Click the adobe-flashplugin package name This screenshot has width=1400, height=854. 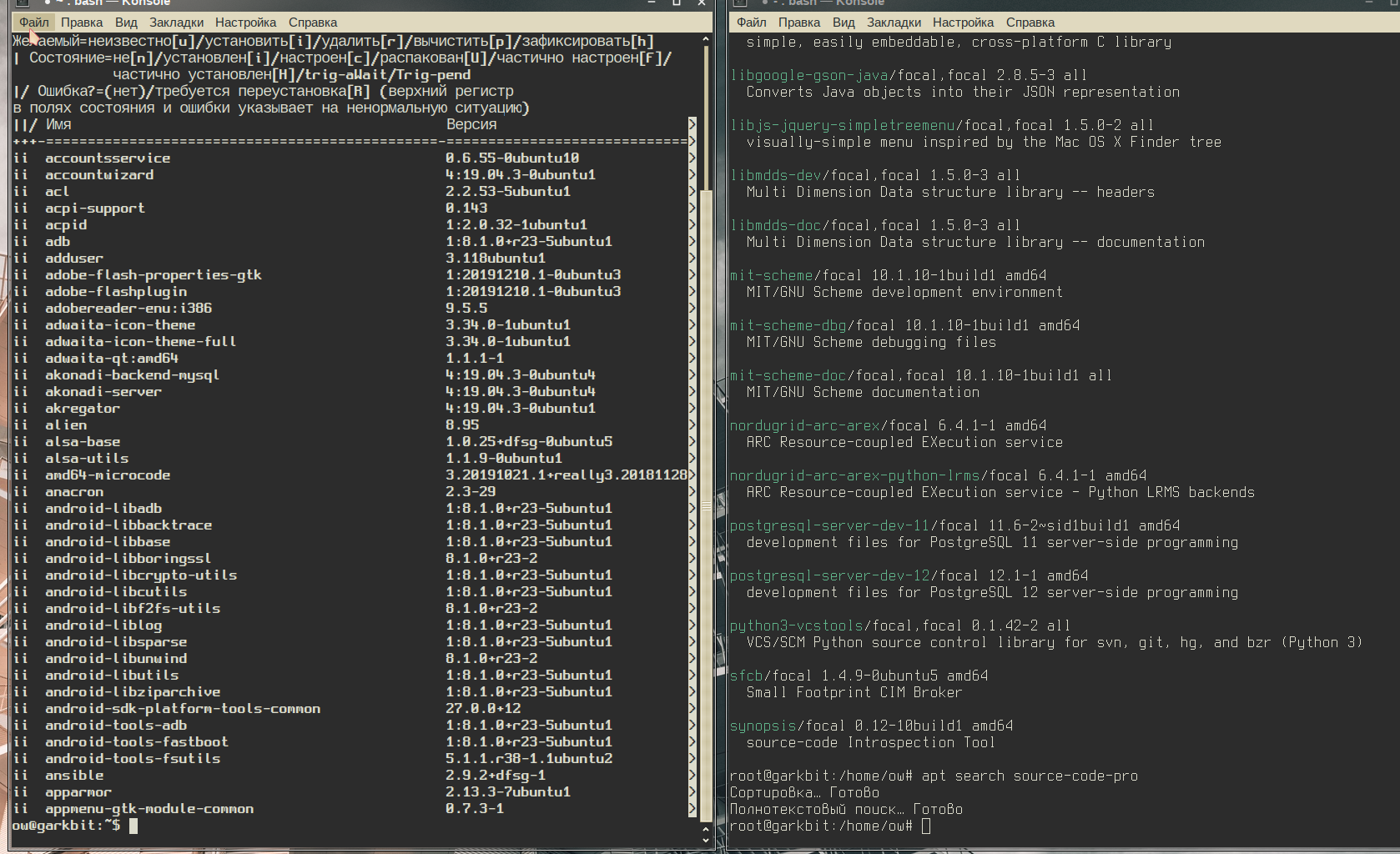click(x=116, y=291)
